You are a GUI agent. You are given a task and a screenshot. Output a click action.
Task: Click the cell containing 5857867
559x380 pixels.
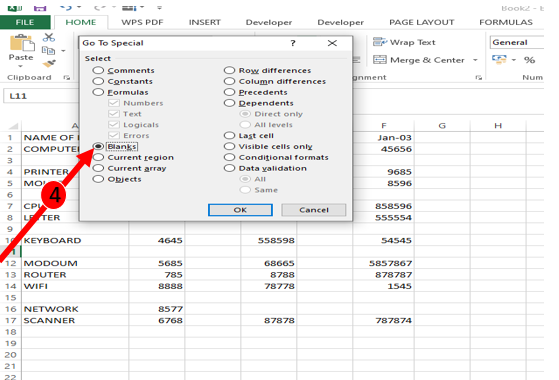383,263
